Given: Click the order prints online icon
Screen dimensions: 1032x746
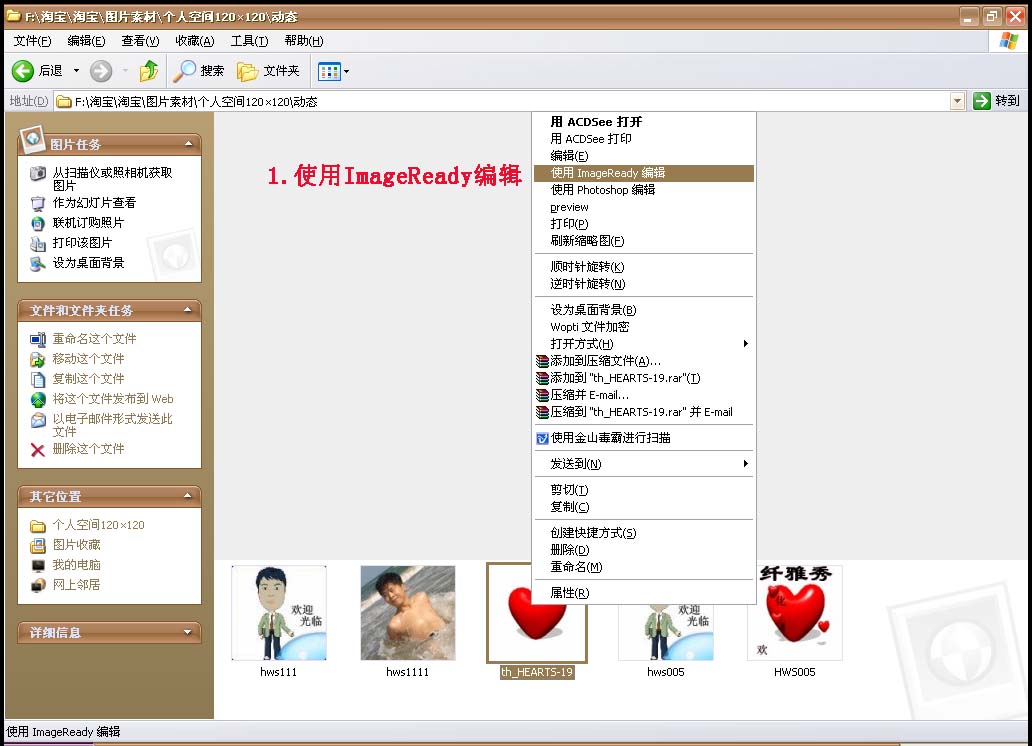Looking at the screenshot, I should tap(38, 223).
